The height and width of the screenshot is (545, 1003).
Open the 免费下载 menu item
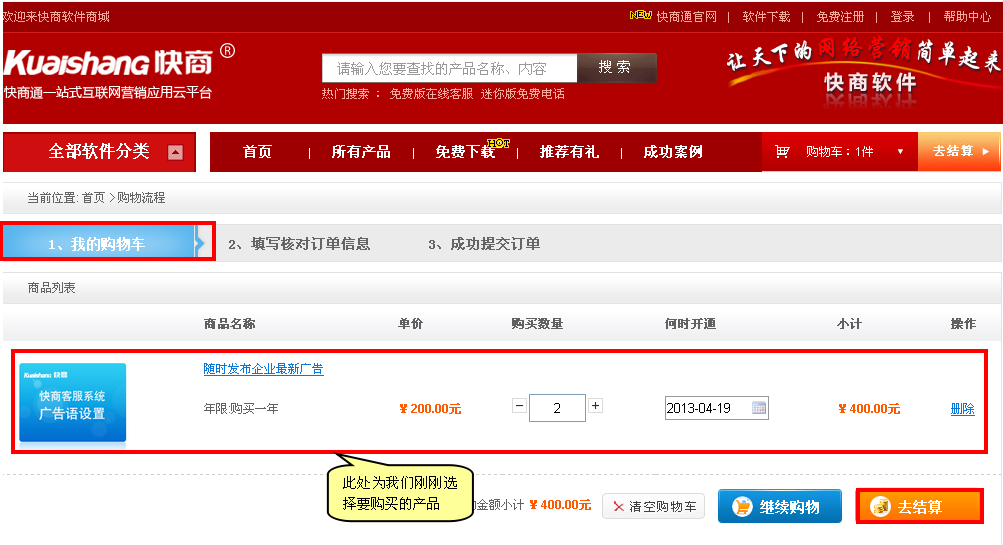tap(465, 152)
